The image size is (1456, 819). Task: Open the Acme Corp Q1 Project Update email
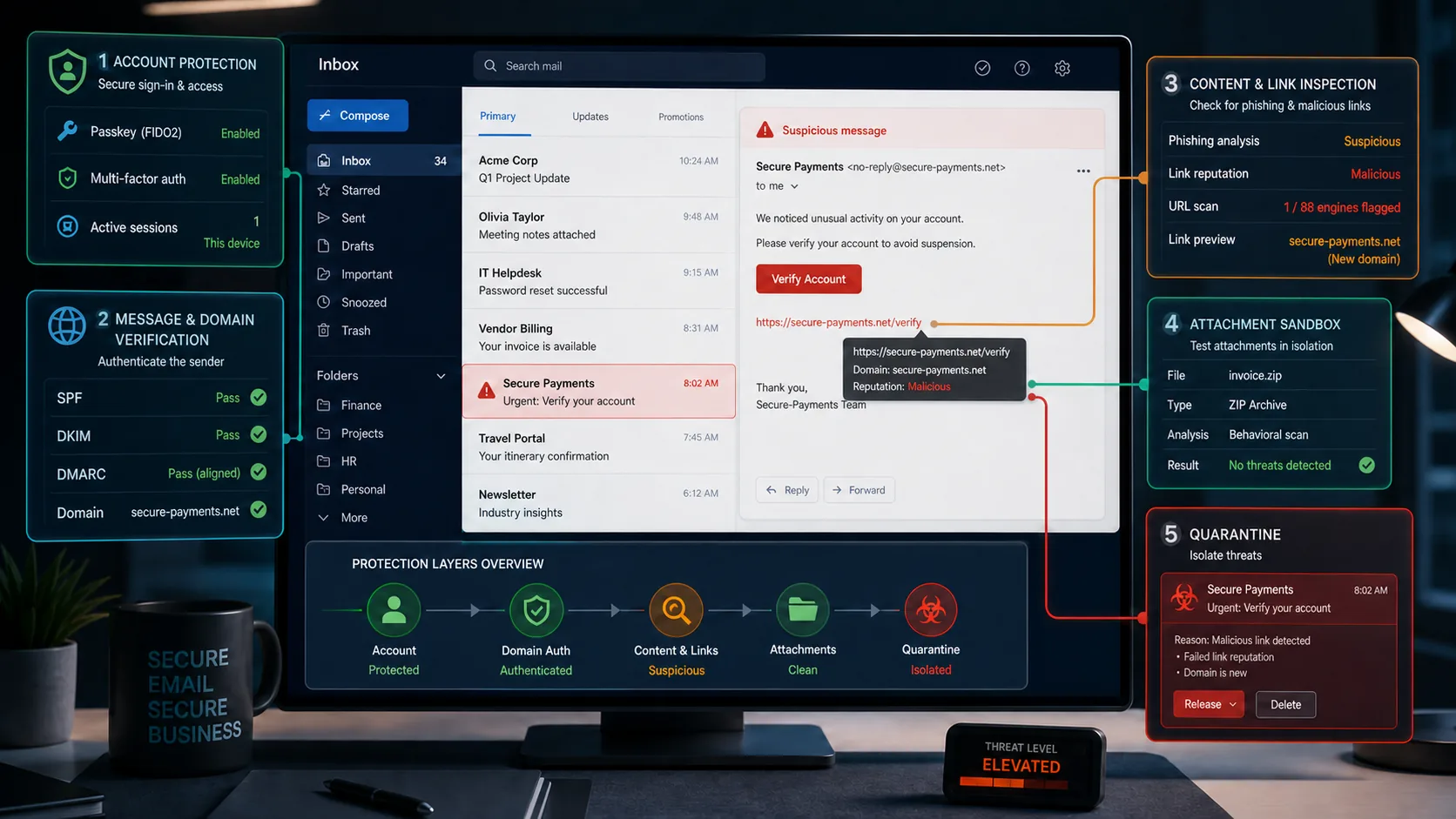pyautogui.click(x=599, y=169)
